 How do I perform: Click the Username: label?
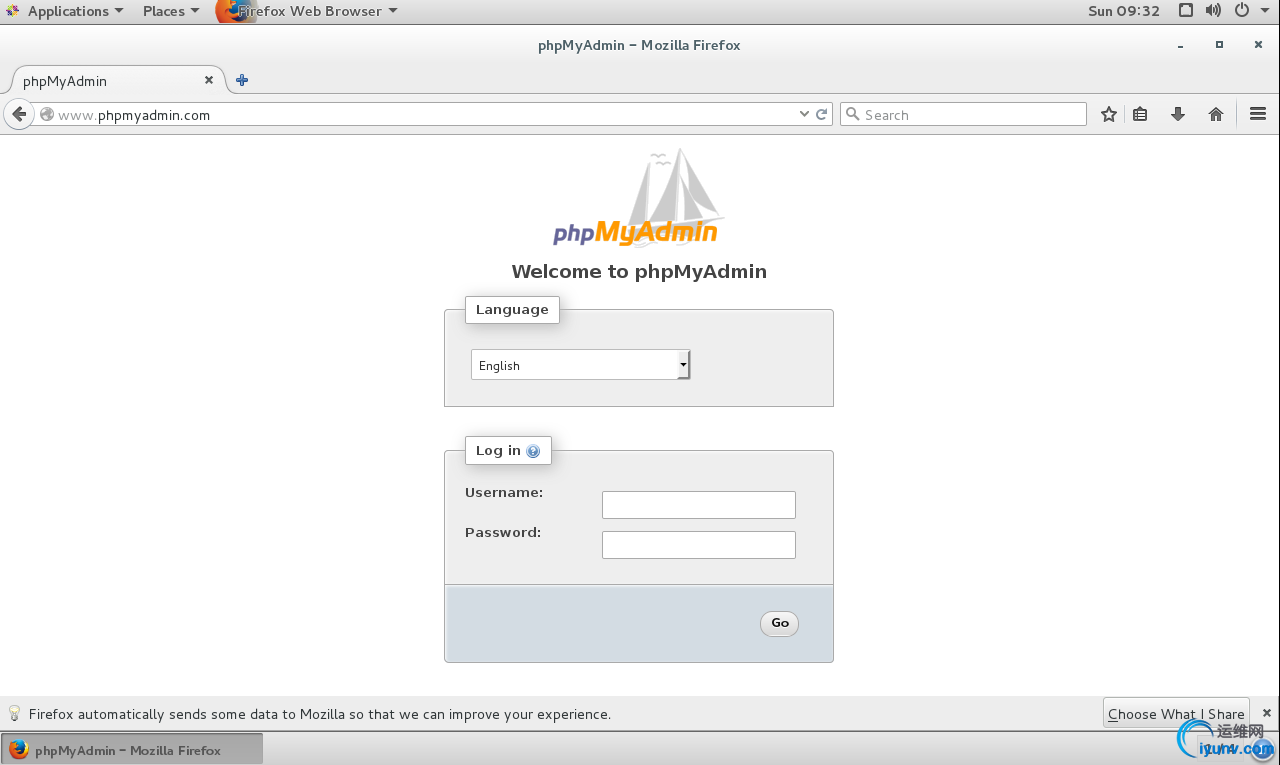pos(504,492)
